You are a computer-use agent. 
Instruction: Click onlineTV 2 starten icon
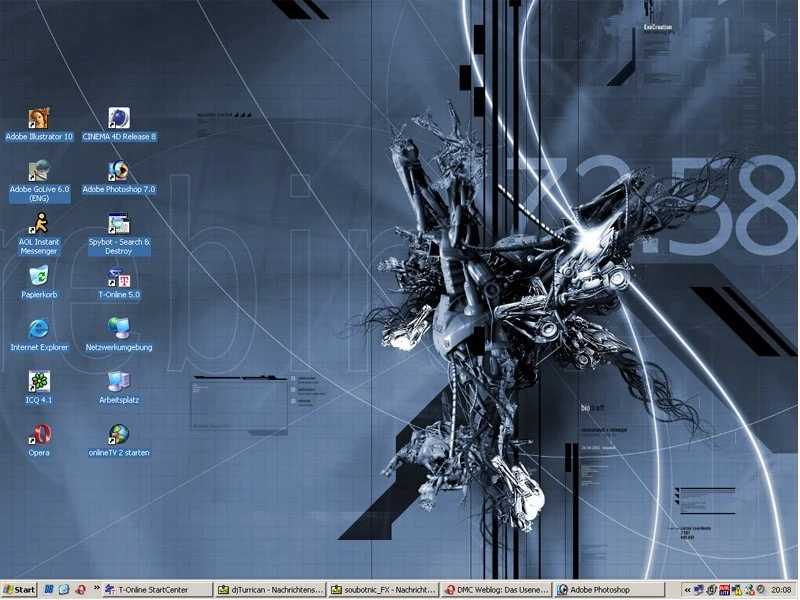pos(119,434)
